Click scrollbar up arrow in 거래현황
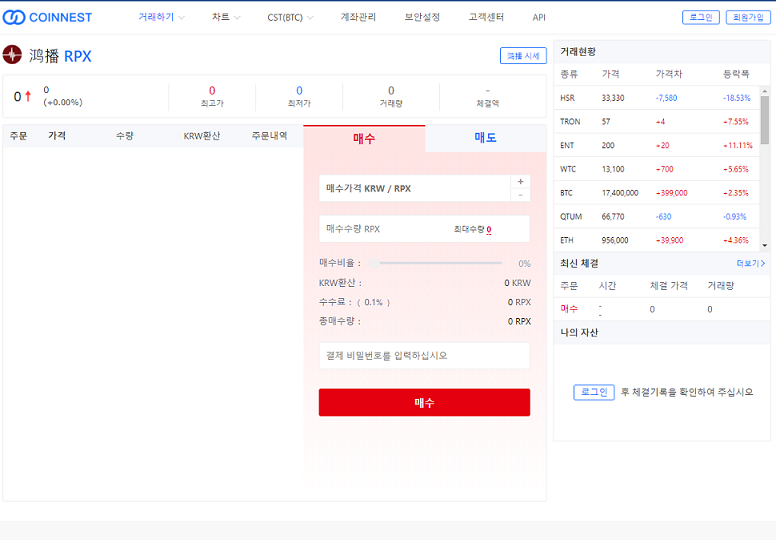Image resolution: width=776 pixels, height=540 pixels. coord(765,91)
